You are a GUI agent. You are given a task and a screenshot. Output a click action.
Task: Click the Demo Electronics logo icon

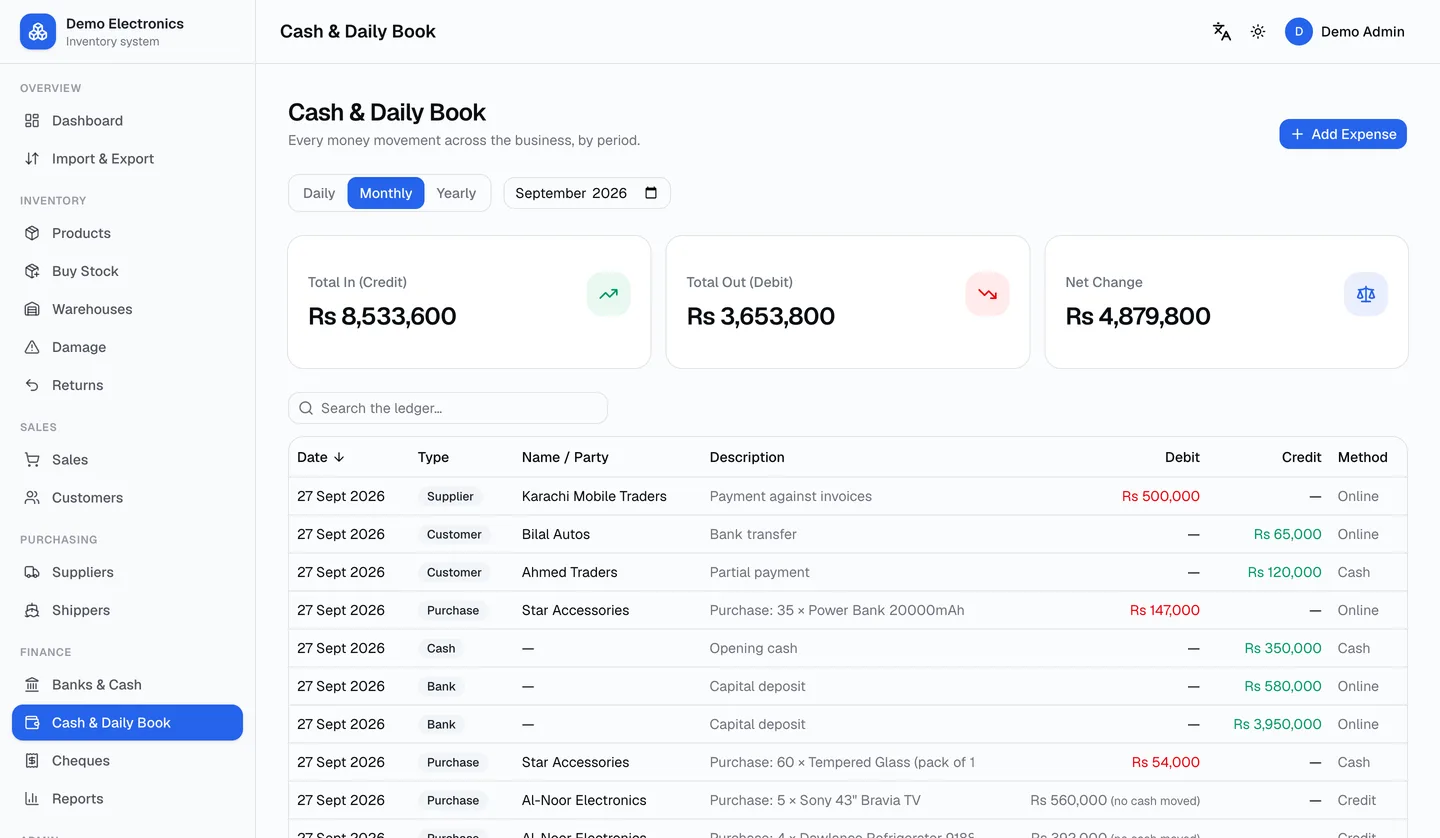[38, 32]
